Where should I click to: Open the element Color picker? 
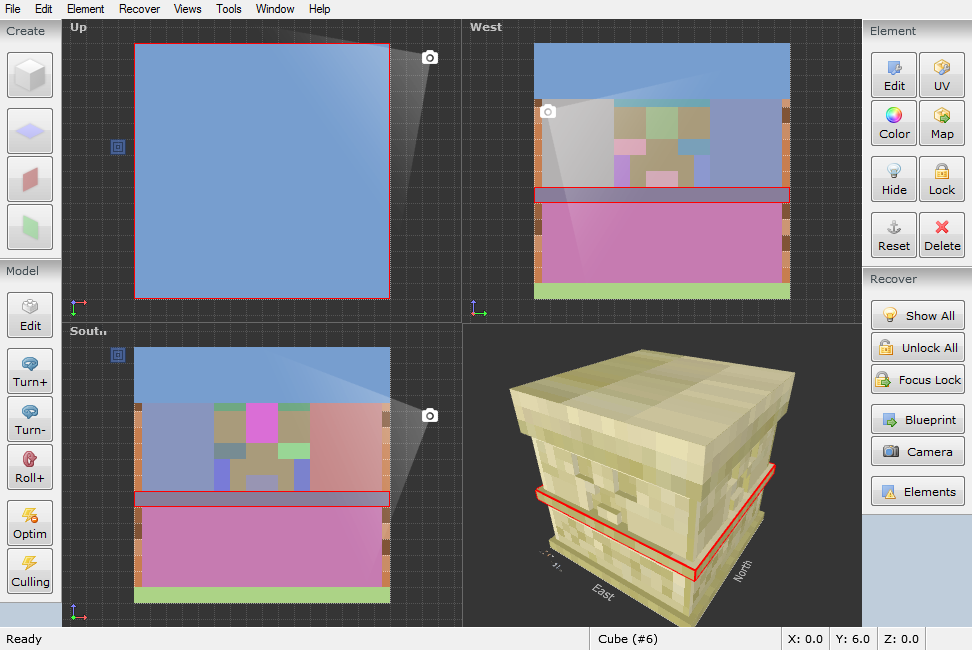[x=894, y=123]
